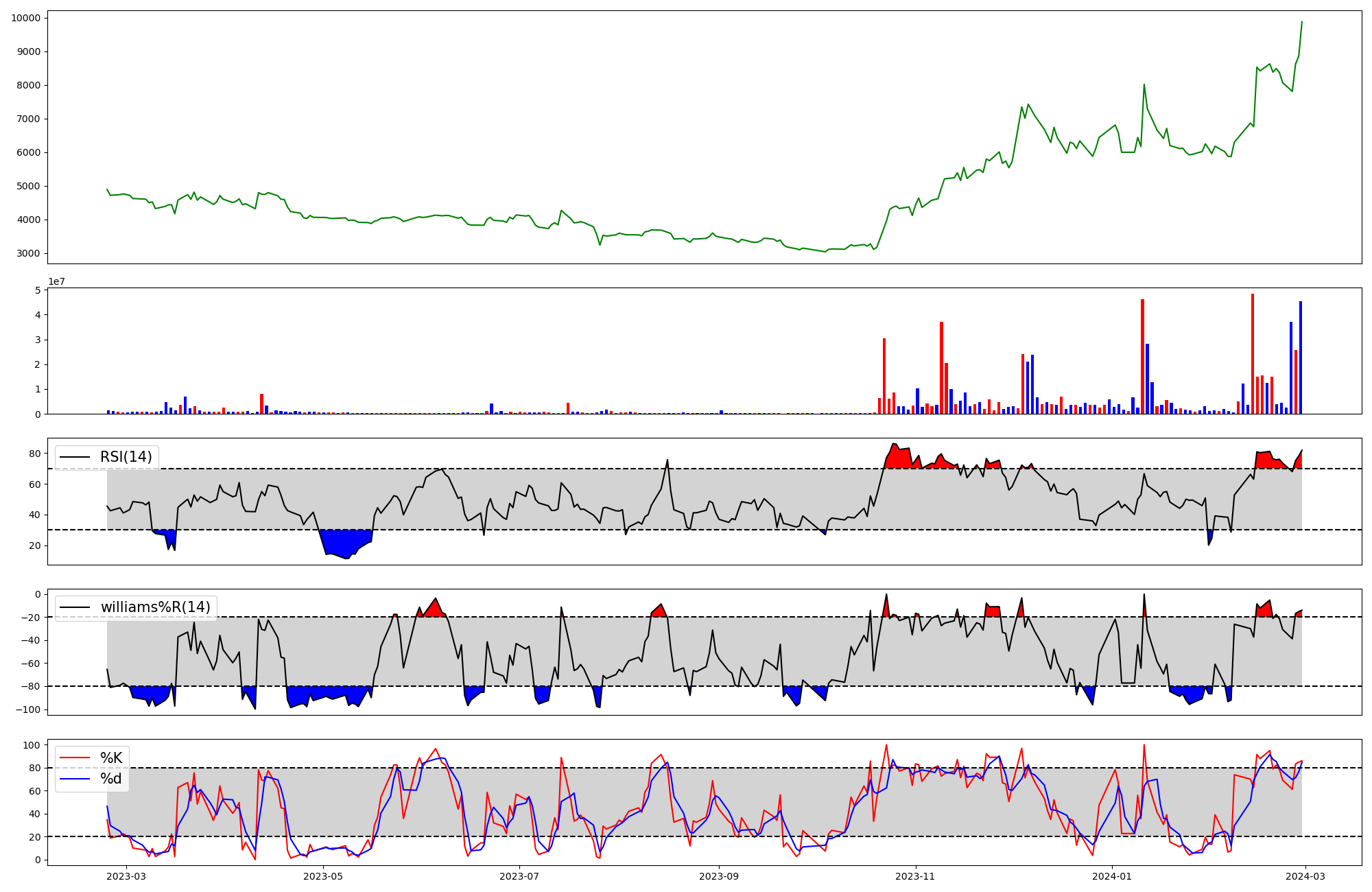
Task: Click the black RSI legend line sample
Action: coord(75,457)
